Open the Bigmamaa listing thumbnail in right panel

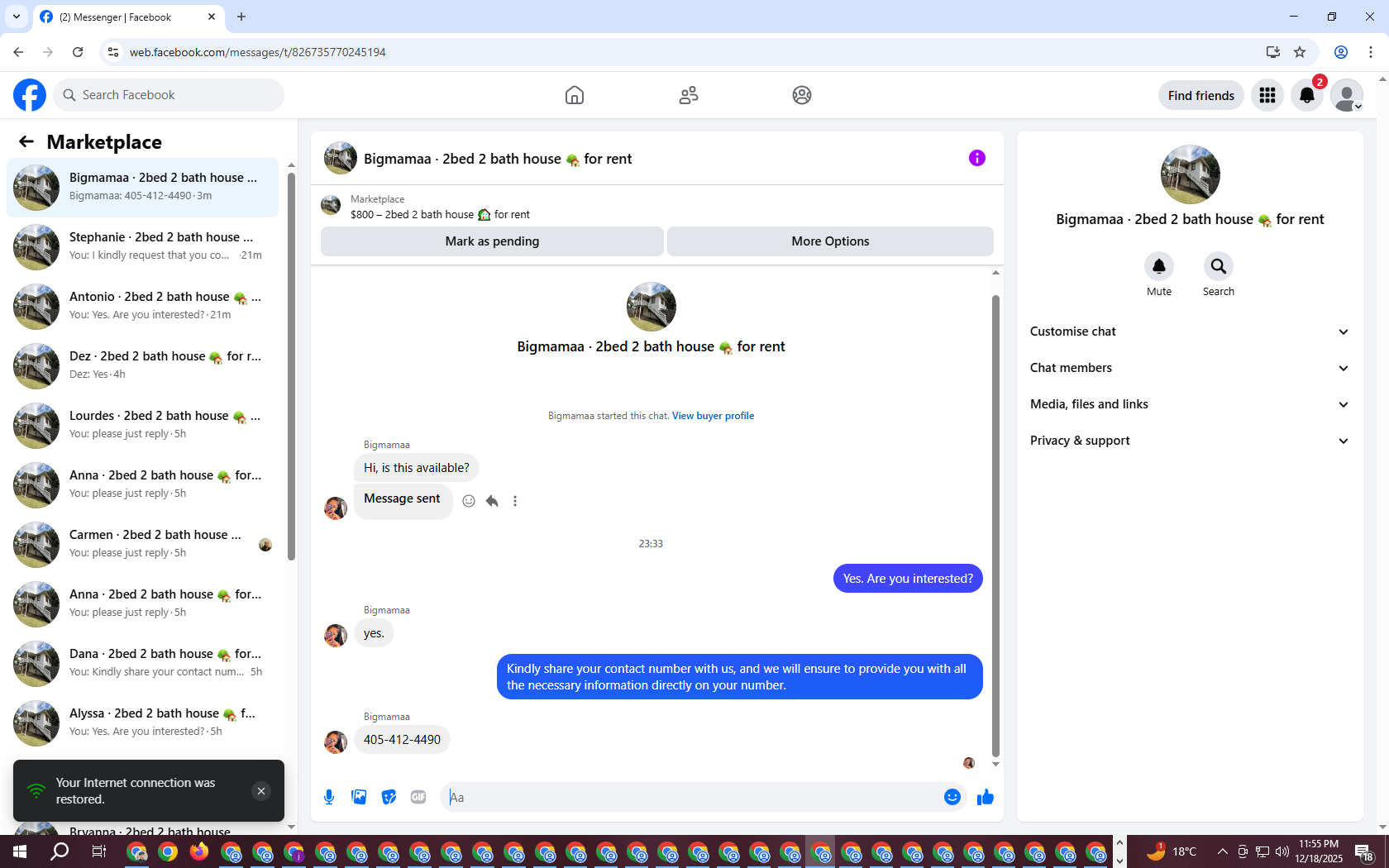(x=1190, y=174)
